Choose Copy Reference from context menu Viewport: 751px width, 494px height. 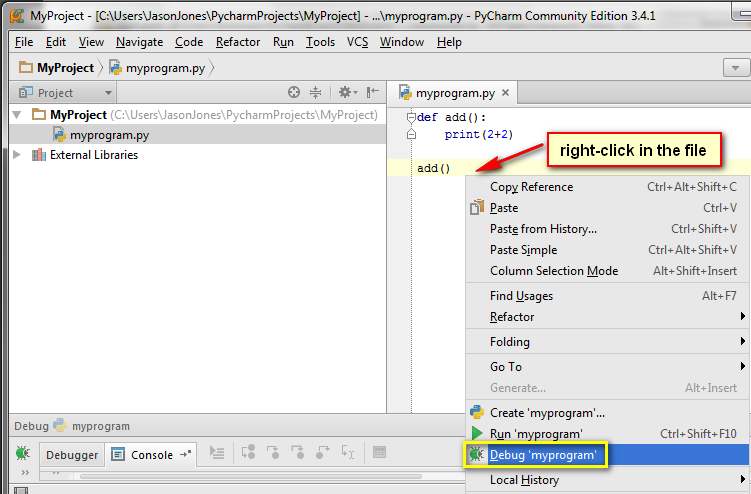[608, 187]
